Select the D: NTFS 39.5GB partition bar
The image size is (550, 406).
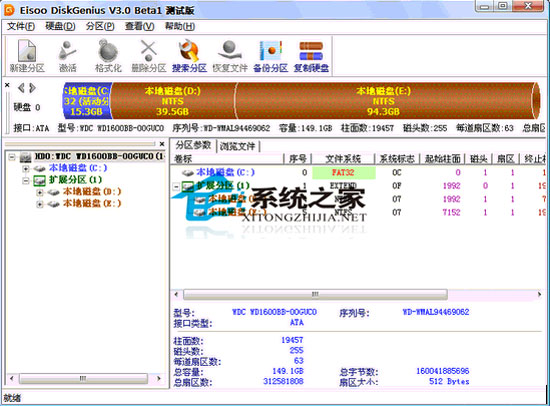[x=173, y=101]
